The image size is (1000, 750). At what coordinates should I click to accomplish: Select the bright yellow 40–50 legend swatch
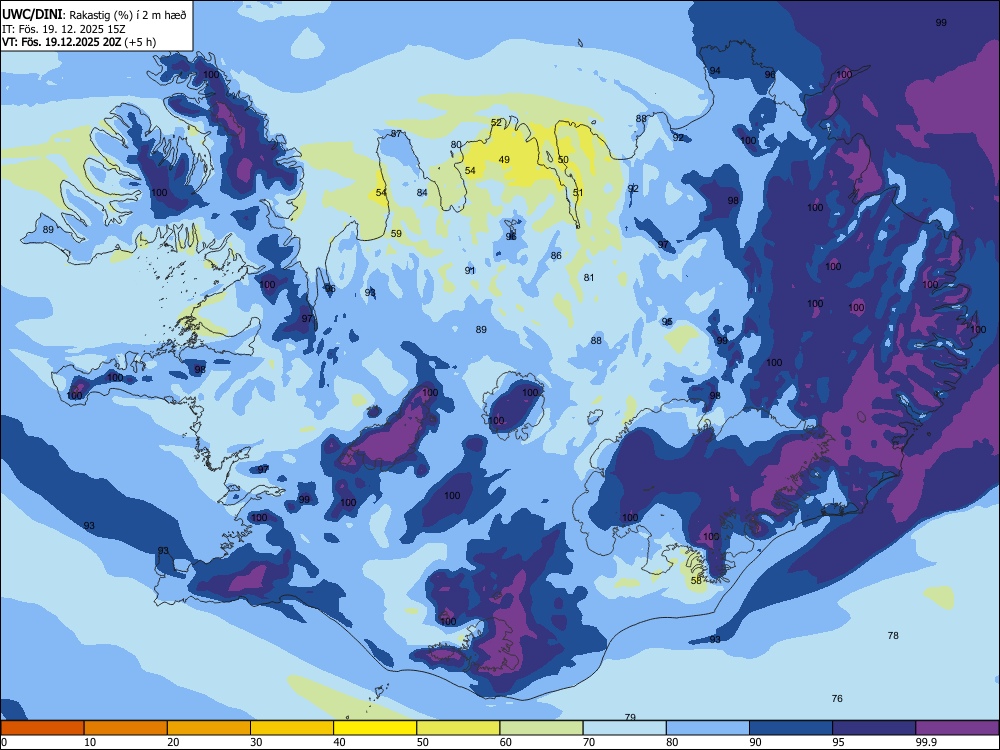375,728
